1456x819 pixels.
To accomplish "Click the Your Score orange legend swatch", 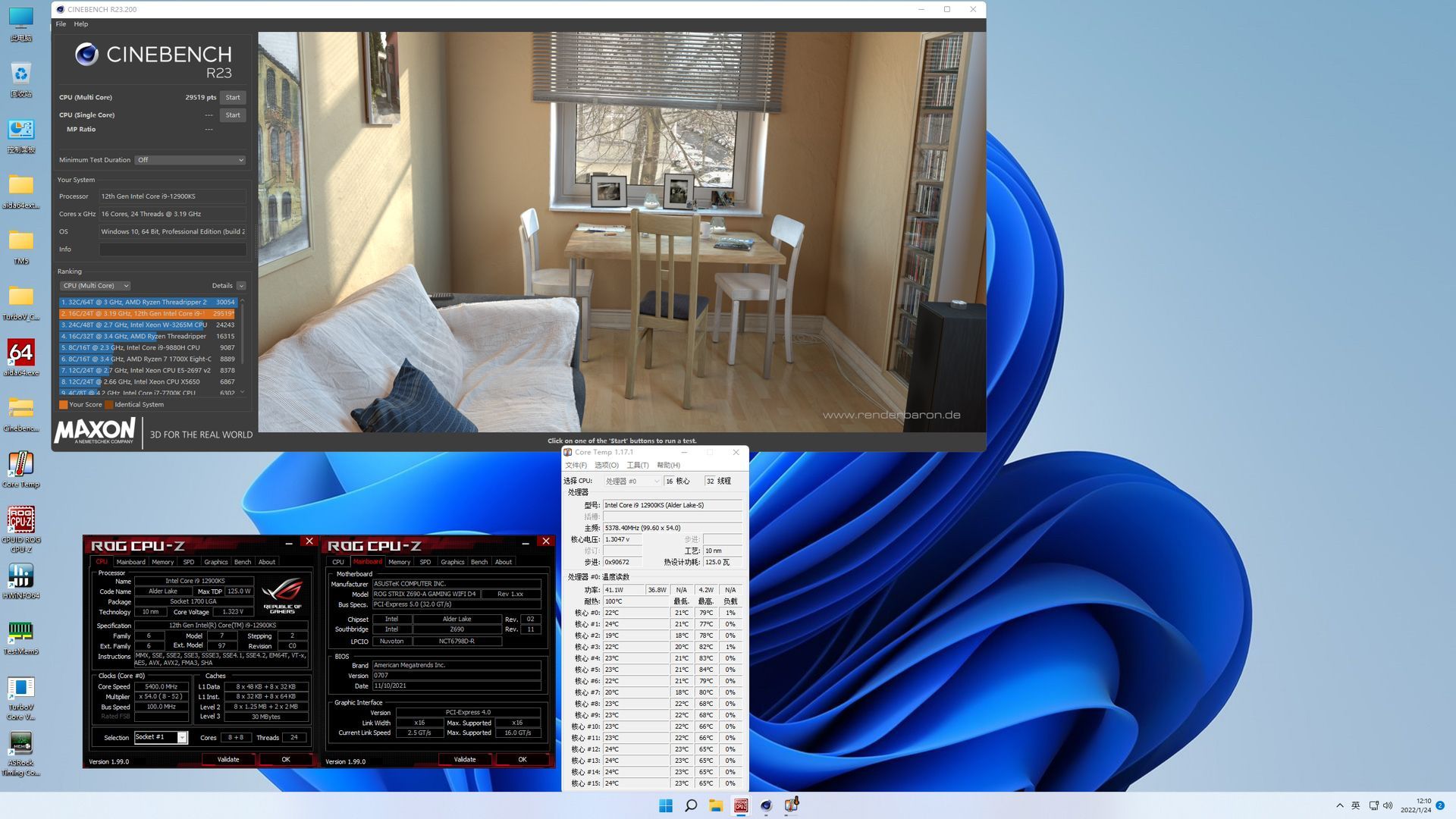I will pos(64,404).
